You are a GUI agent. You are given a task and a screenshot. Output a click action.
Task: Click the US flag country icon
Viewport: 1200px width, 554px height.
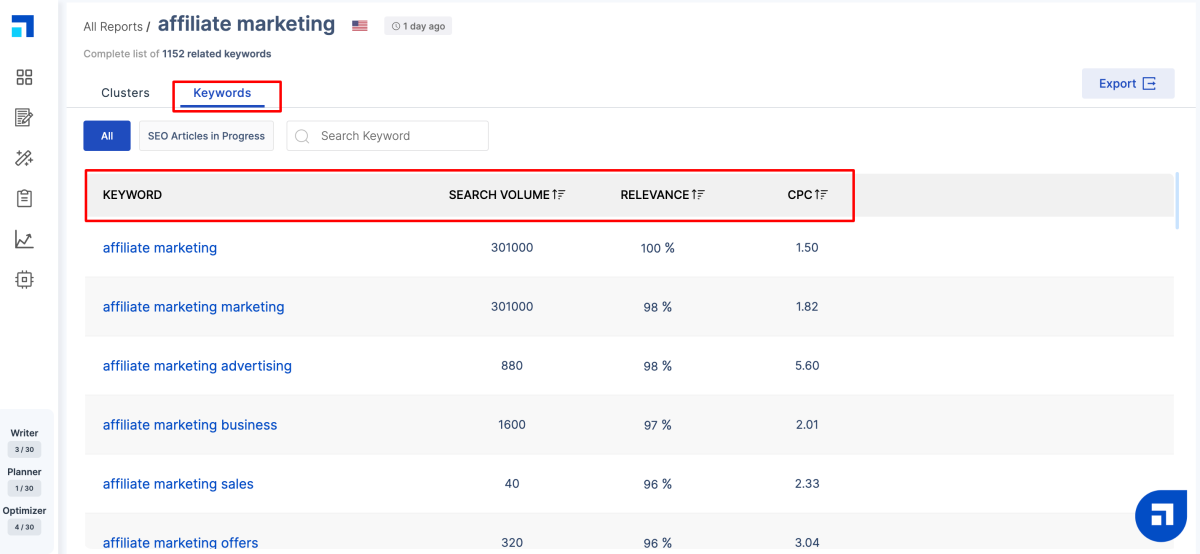[x=360, y=26]
